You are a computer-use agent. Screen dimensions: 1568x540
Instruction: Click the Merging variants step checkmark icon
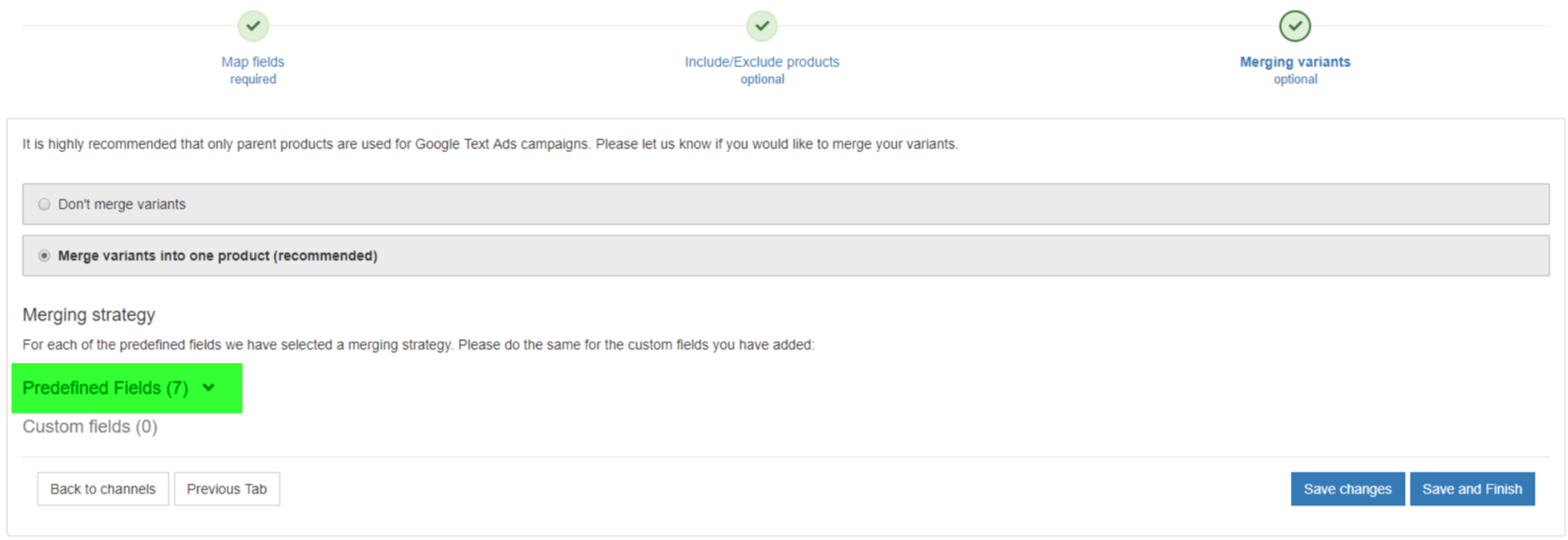click(x=1295, y=26)
